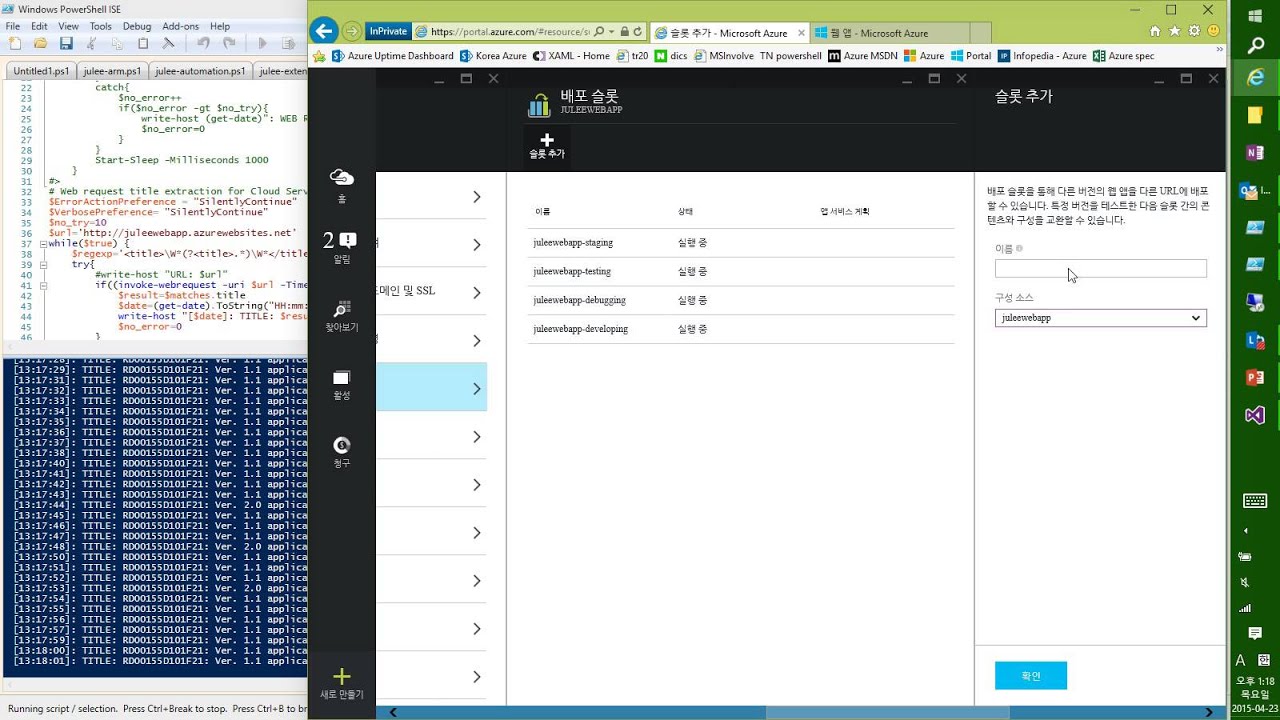Switch to the julee-arm.ps1 tab

click(x=112, y=71)
